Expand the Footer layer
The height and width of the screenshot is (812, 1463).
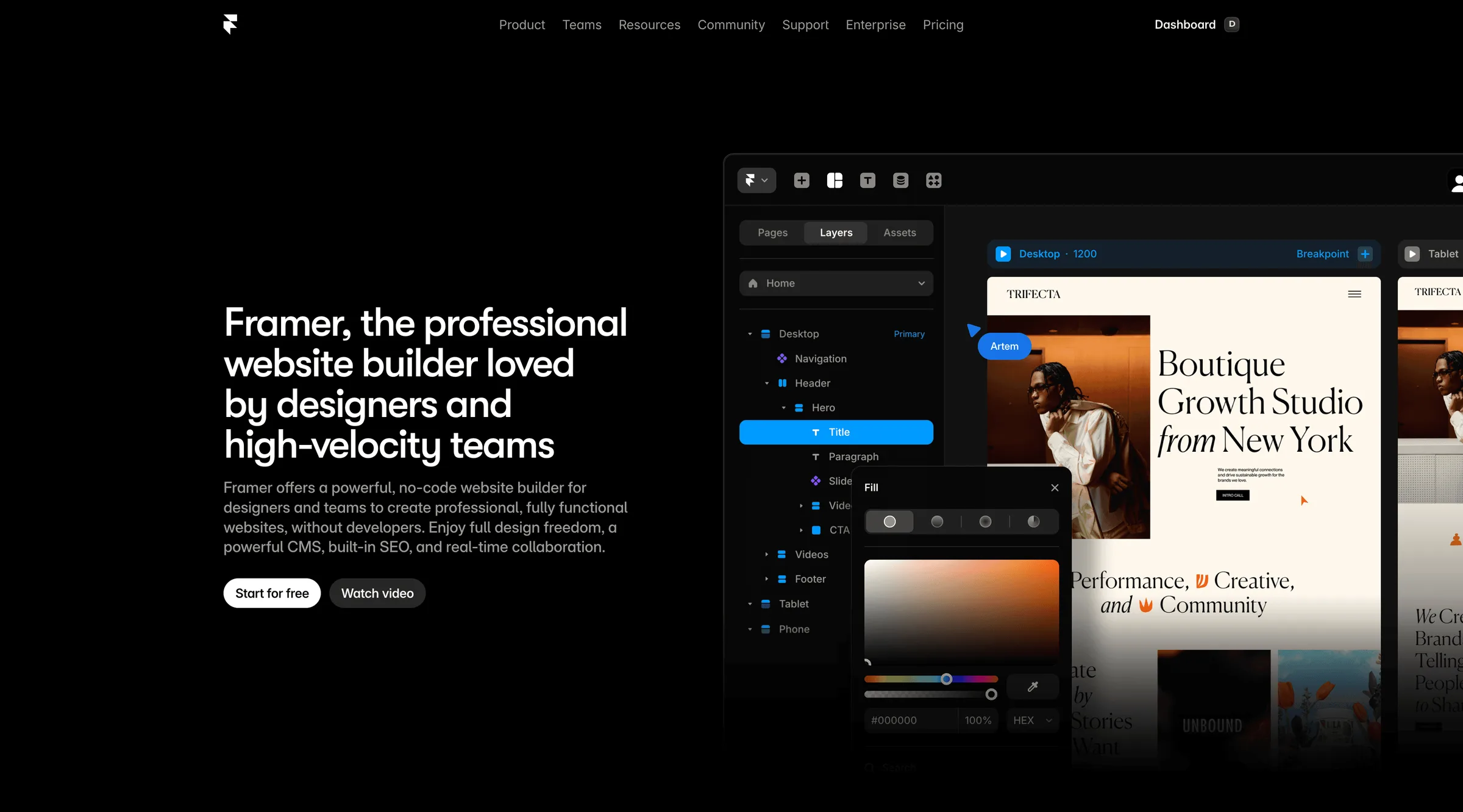767,579
